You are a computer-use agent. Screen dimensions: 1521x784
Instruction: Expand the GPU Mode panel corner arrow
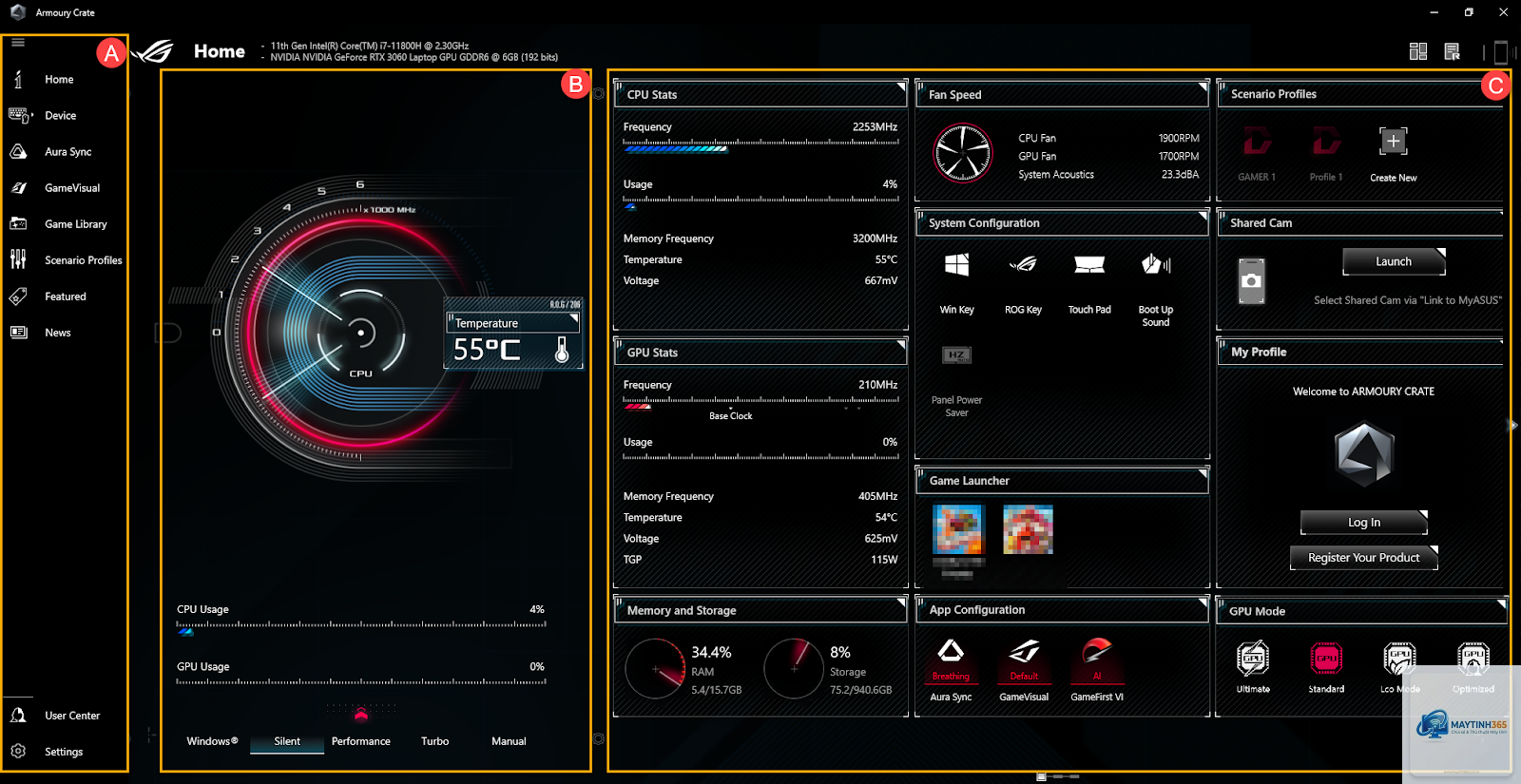[x=1501, y=604]
